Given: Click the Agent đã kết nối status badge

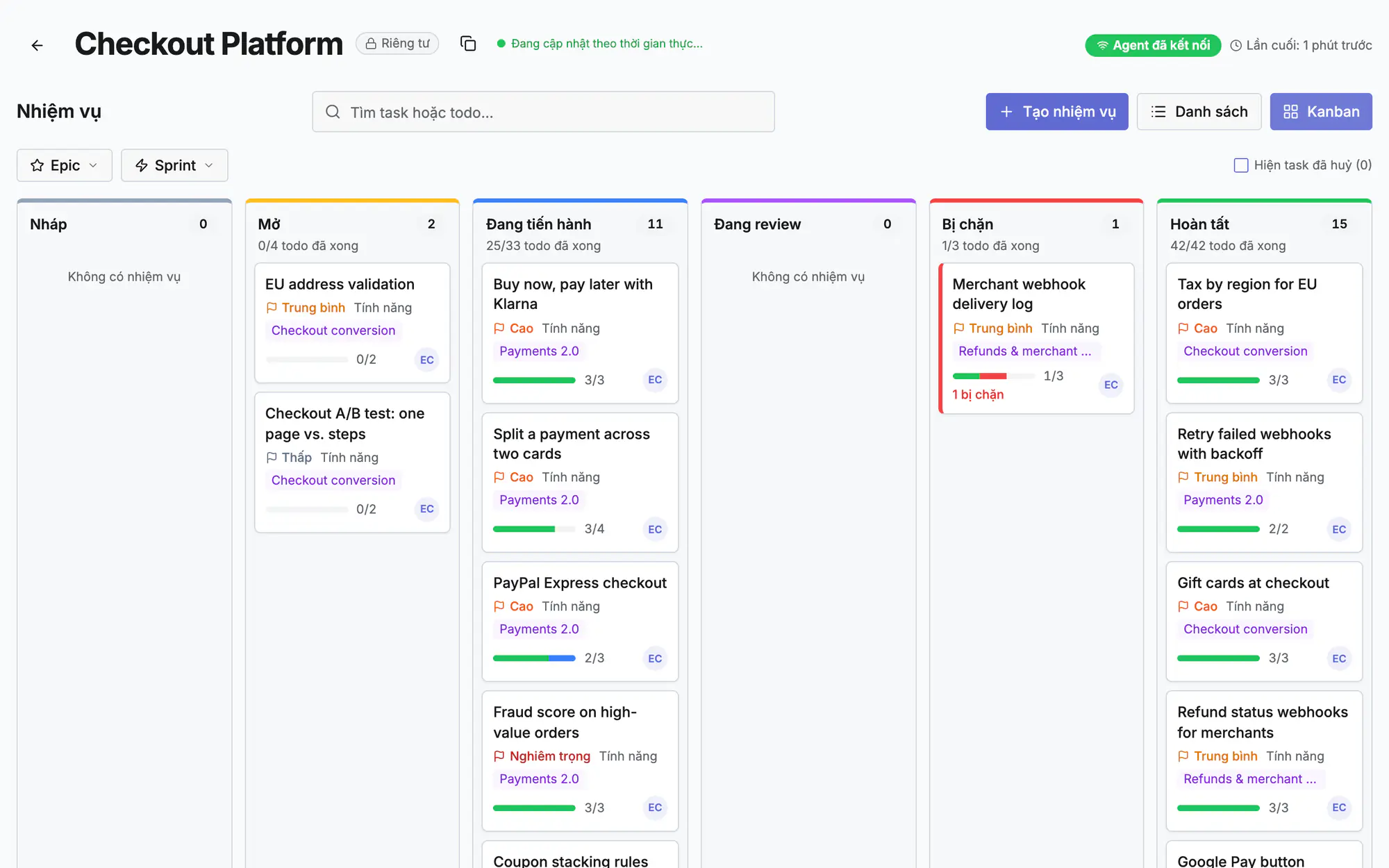Looking at the screenshot, I should (1153, 45).
